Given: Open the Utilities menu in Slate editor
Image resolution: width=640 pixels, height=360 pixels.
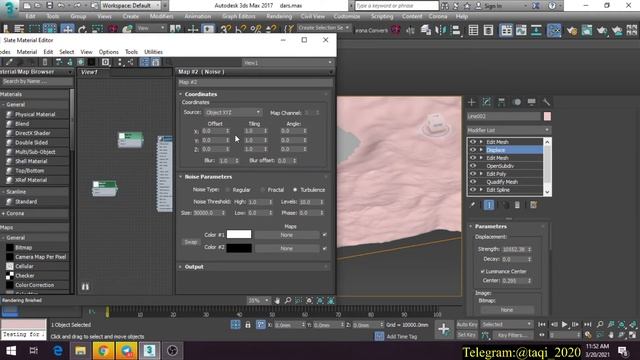Looking at the screenshot, I should [x=153, y=52].
